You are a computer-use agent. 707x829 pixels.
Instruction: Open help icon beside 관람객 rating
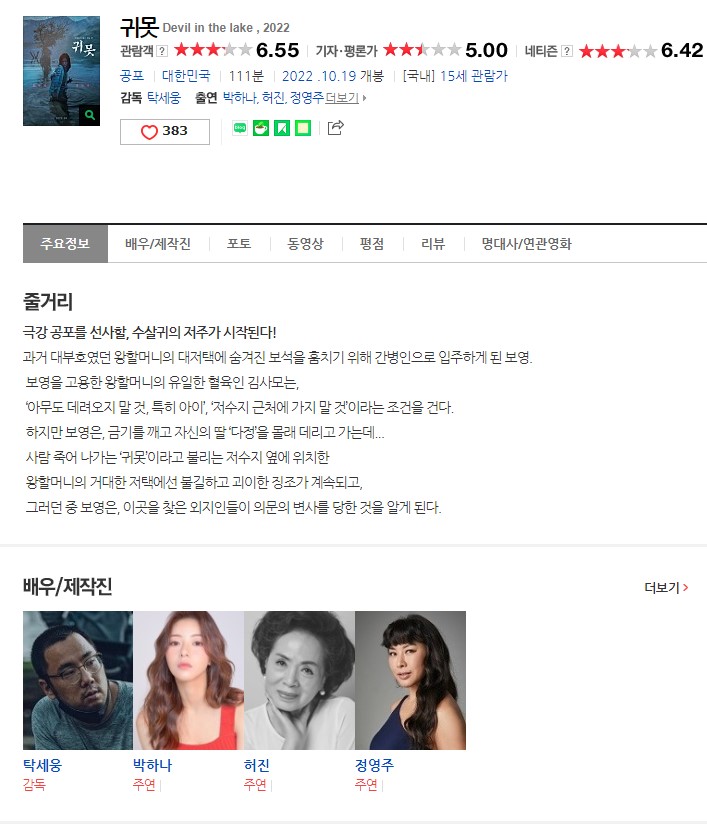(x=162, y=51)
